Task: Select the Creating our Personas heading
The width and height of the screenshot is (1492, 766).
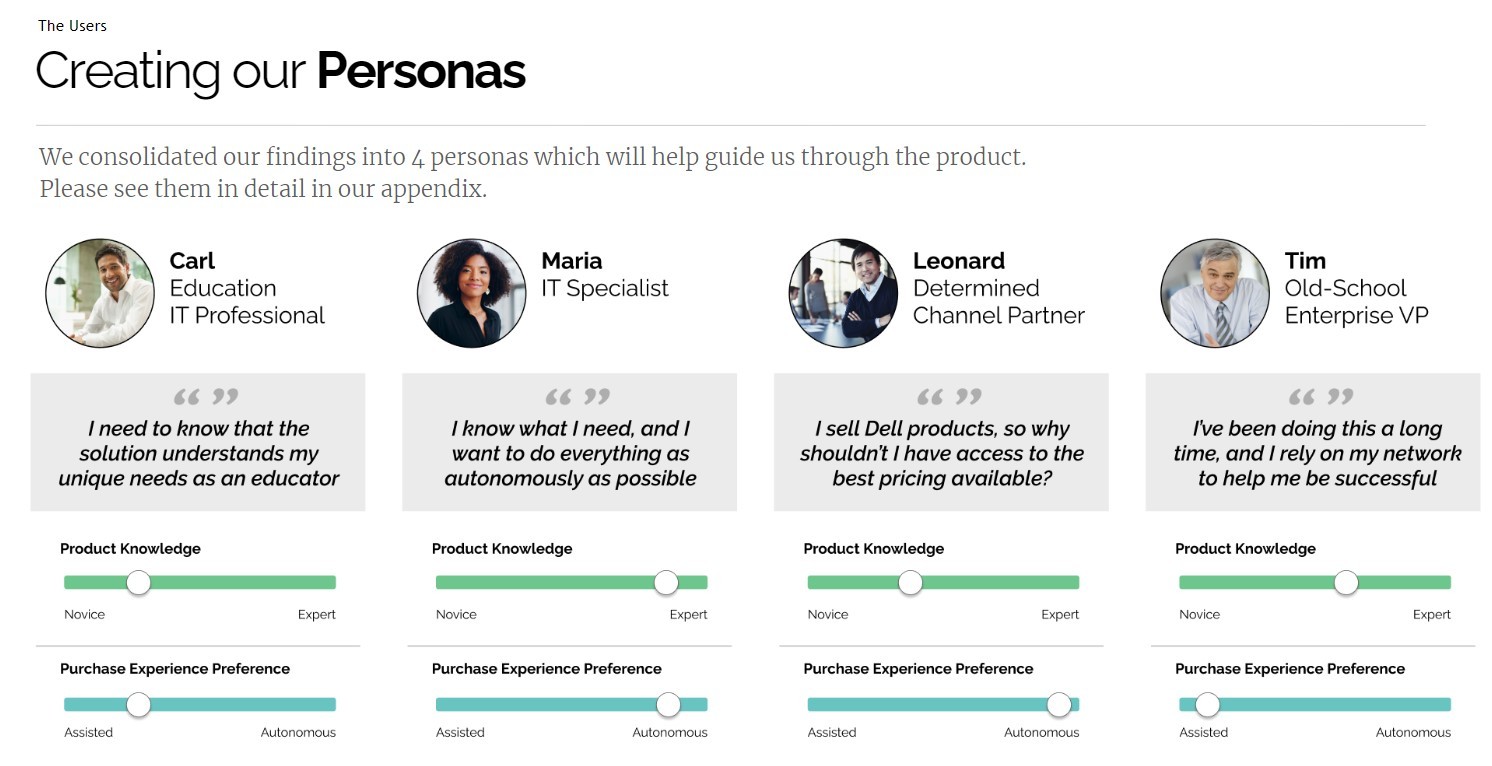Action: 280,71
